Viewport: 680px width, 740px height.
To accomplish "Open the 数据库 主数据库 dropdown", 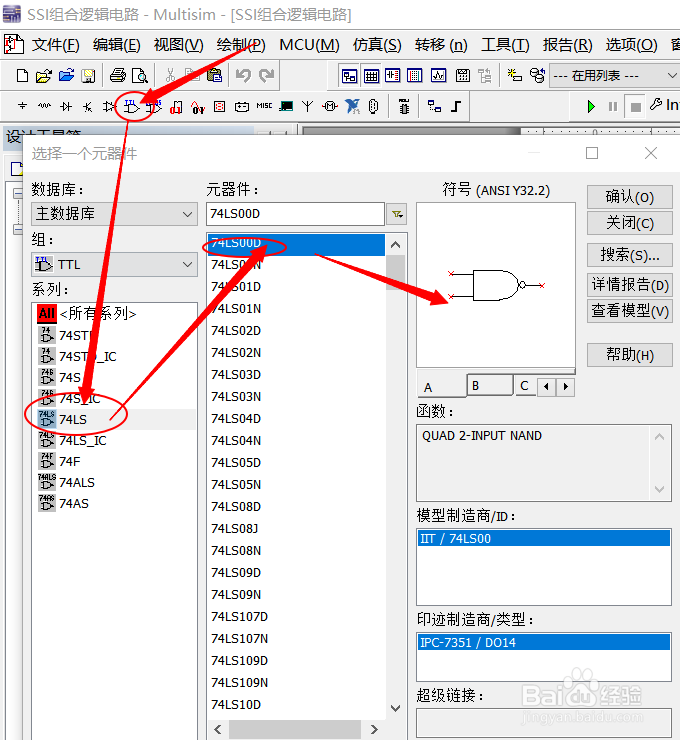I will 114,214.
